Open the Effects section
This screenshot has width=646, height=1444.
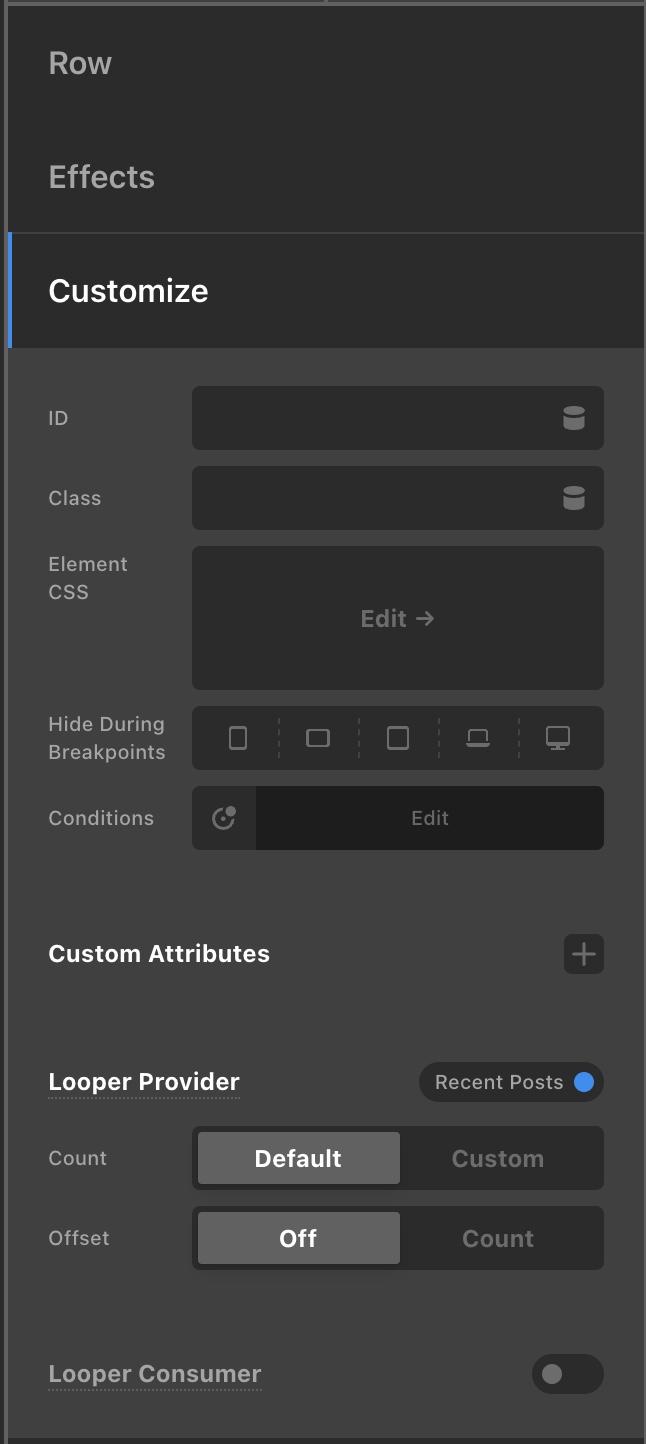[x=101, y=177]
